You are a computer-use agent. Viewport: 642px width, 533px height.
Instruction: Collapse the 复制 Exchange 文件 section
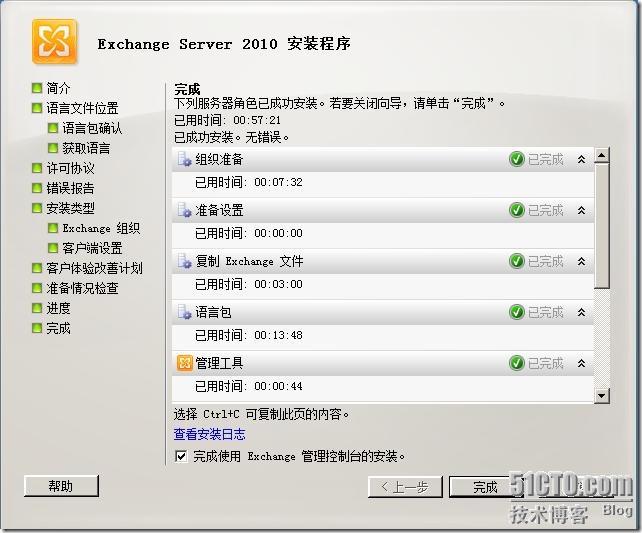(581, 261)
